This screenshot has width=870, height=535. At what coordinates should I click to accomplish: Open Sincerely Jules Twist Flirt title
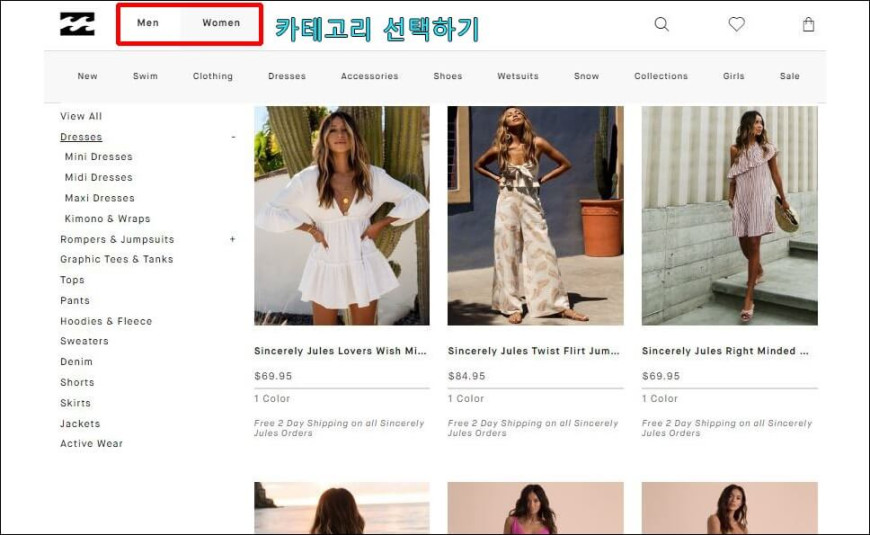click(x=533, y=351)
